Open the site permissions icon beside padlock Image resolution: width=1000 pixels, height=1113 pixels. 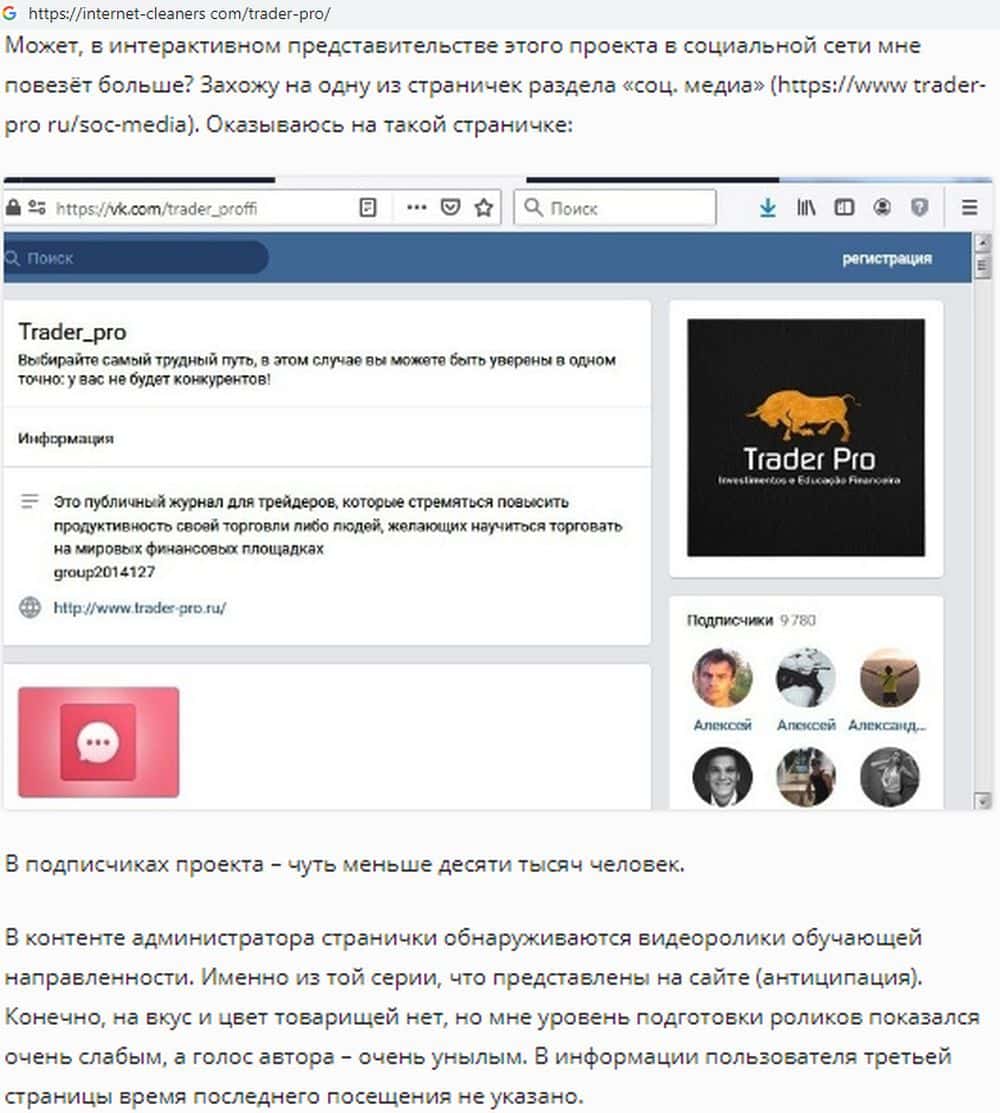[37, 207]
